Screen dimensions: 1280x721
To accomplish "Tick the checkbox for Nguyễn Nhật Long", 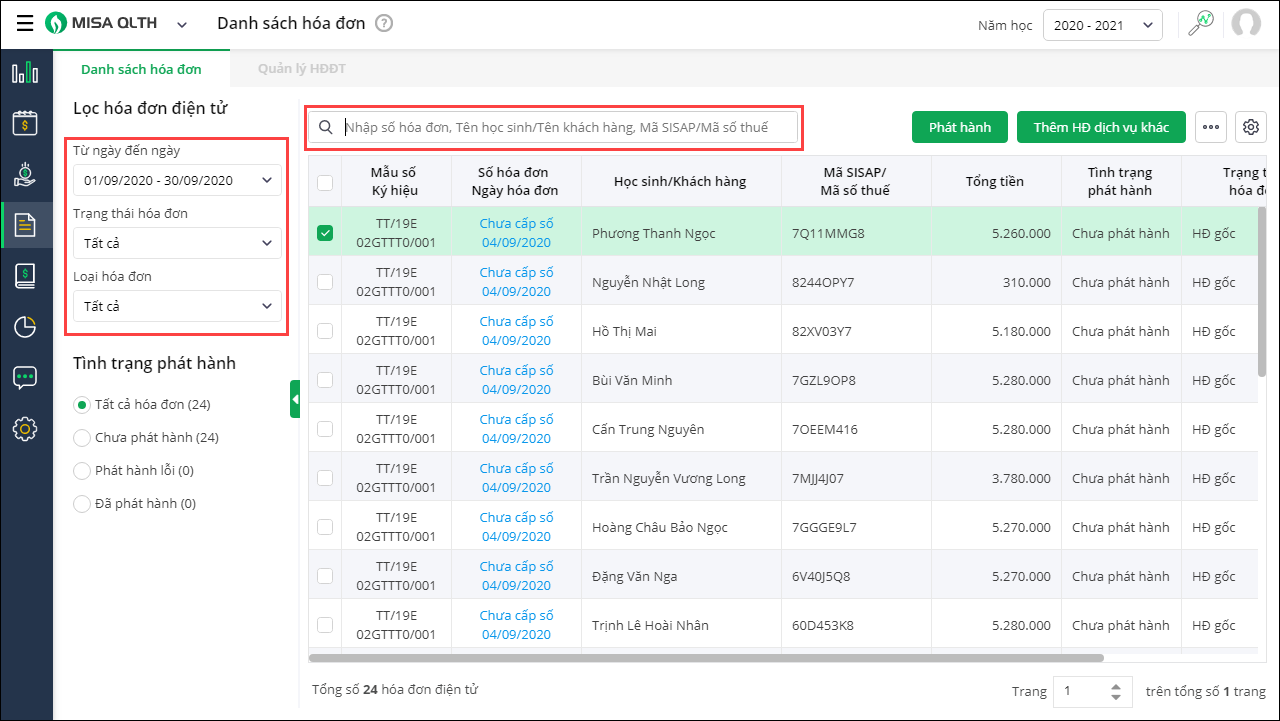I will coord(325,282).
